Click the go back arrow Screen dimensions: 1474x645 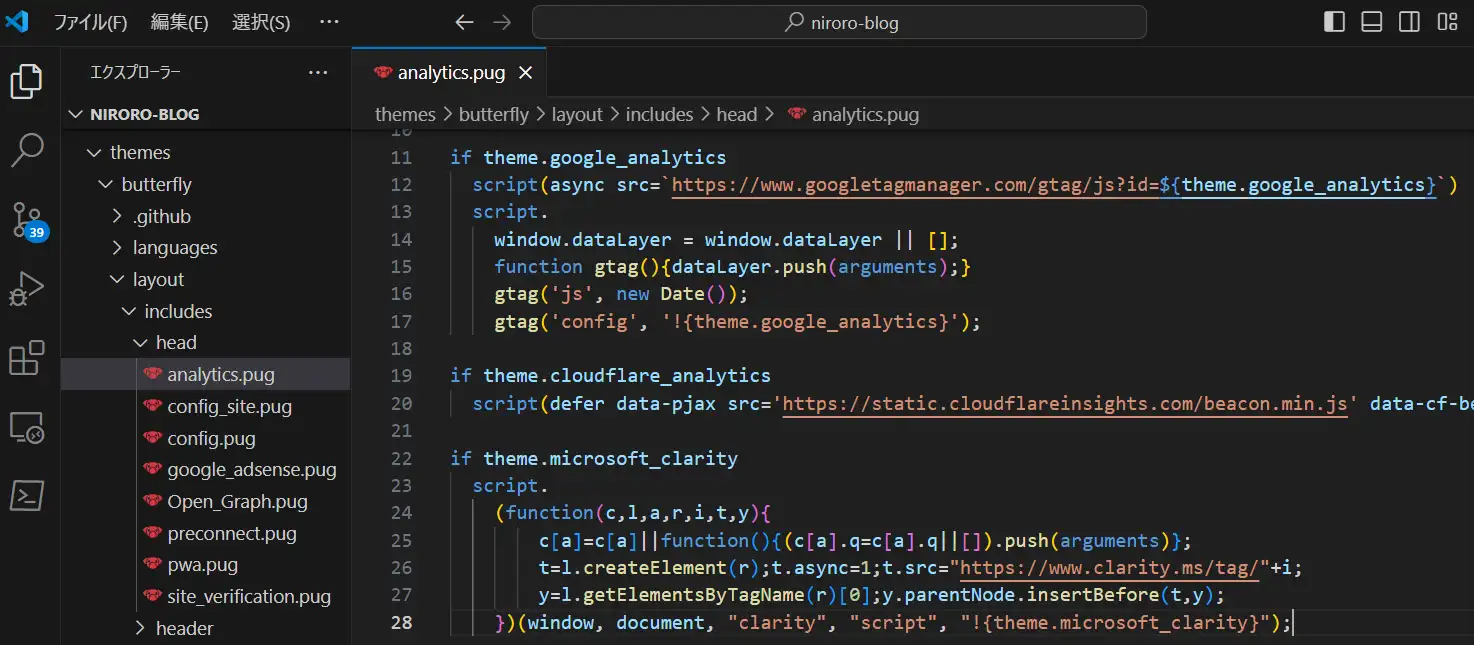click(x=464, y=22)
